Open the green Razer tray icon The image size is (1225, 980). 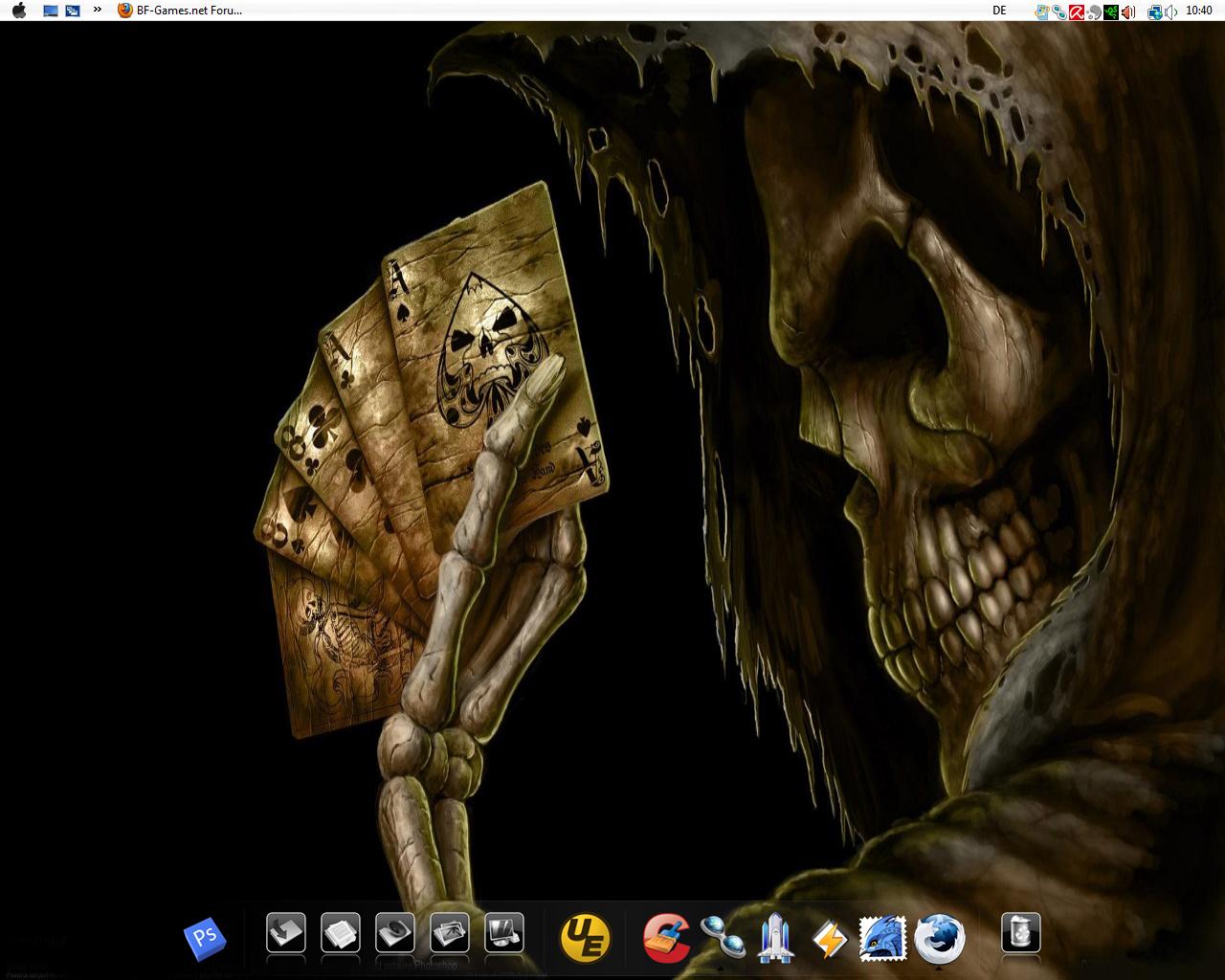pyautogui.click(x=1111, y=12)
